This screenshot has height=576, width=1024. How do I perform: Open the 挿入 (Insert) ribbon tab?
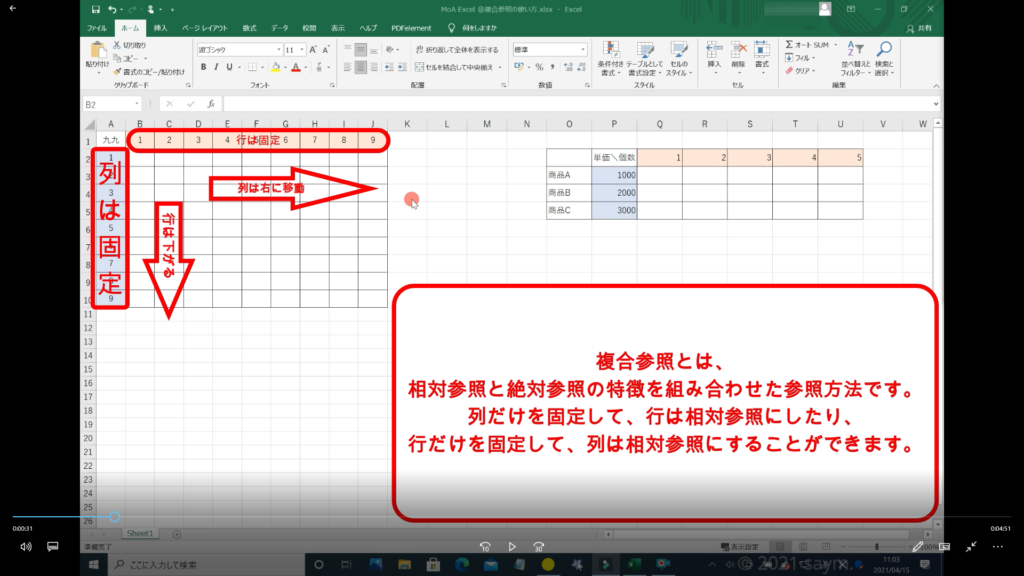pos(160,29)
